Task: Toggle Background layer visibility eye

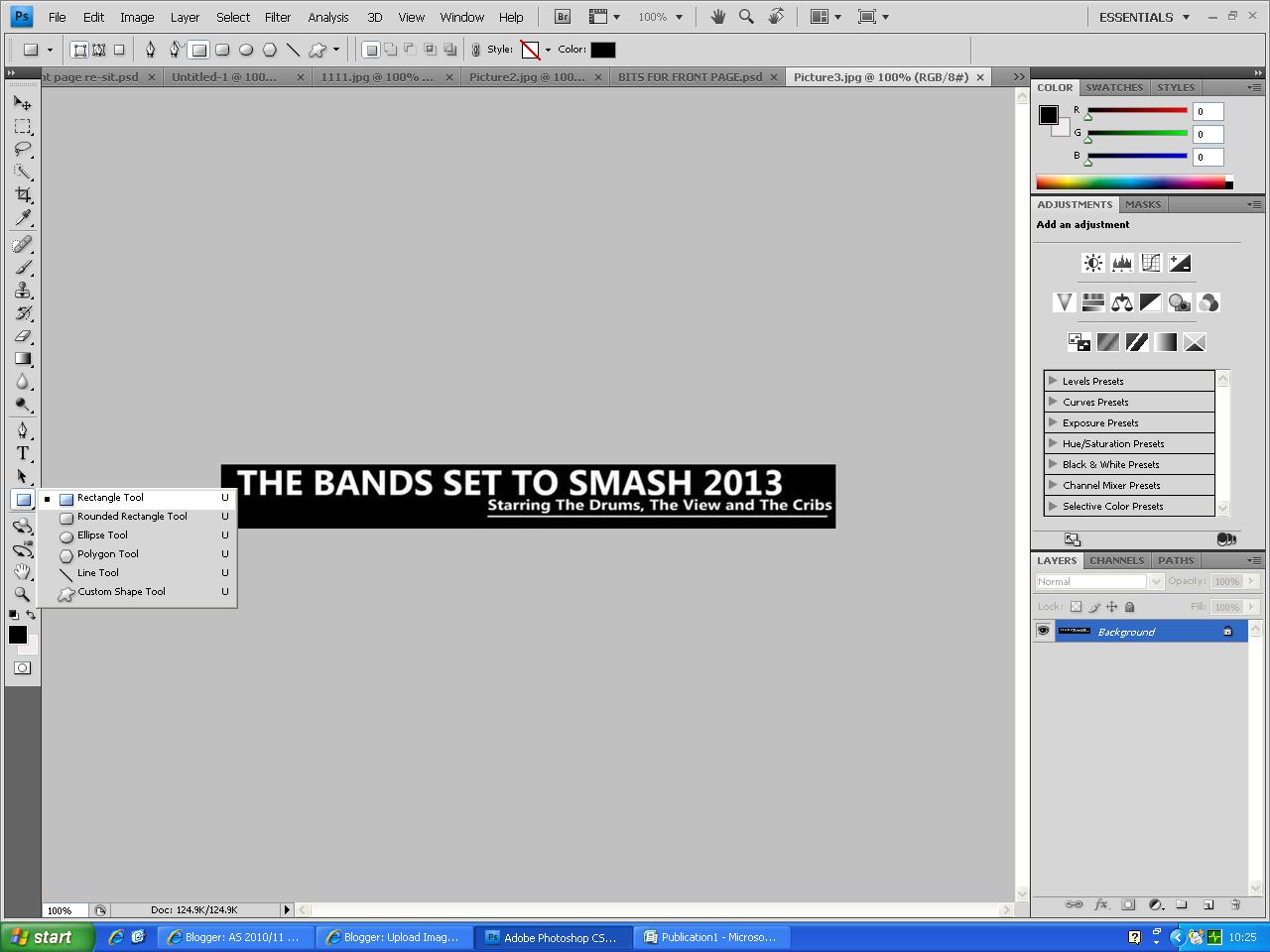Action: click(1043, 631)
